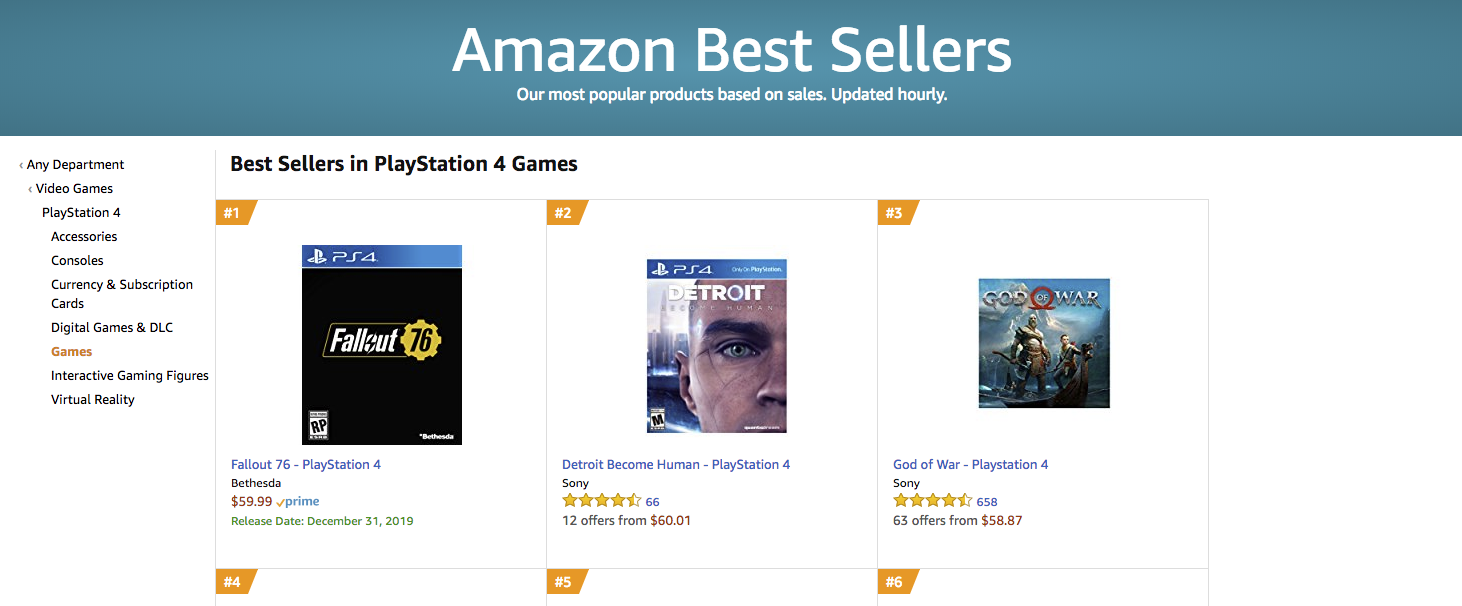1462x606 pixels.
Task: Click the Detroit Become Human star rating
Action: tap(602, 501)
